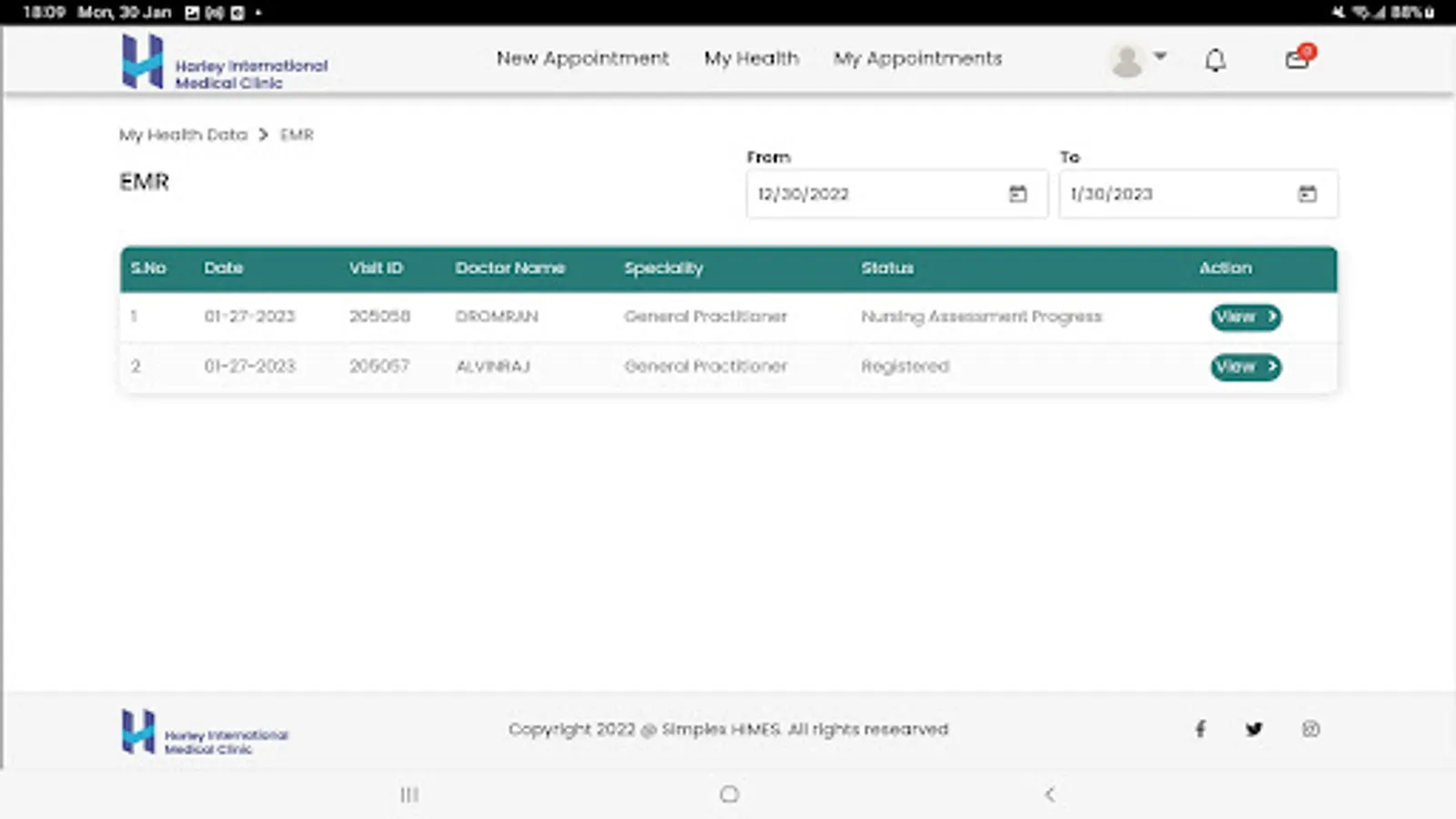Select New Appointment in the navigation

(582, 58)
